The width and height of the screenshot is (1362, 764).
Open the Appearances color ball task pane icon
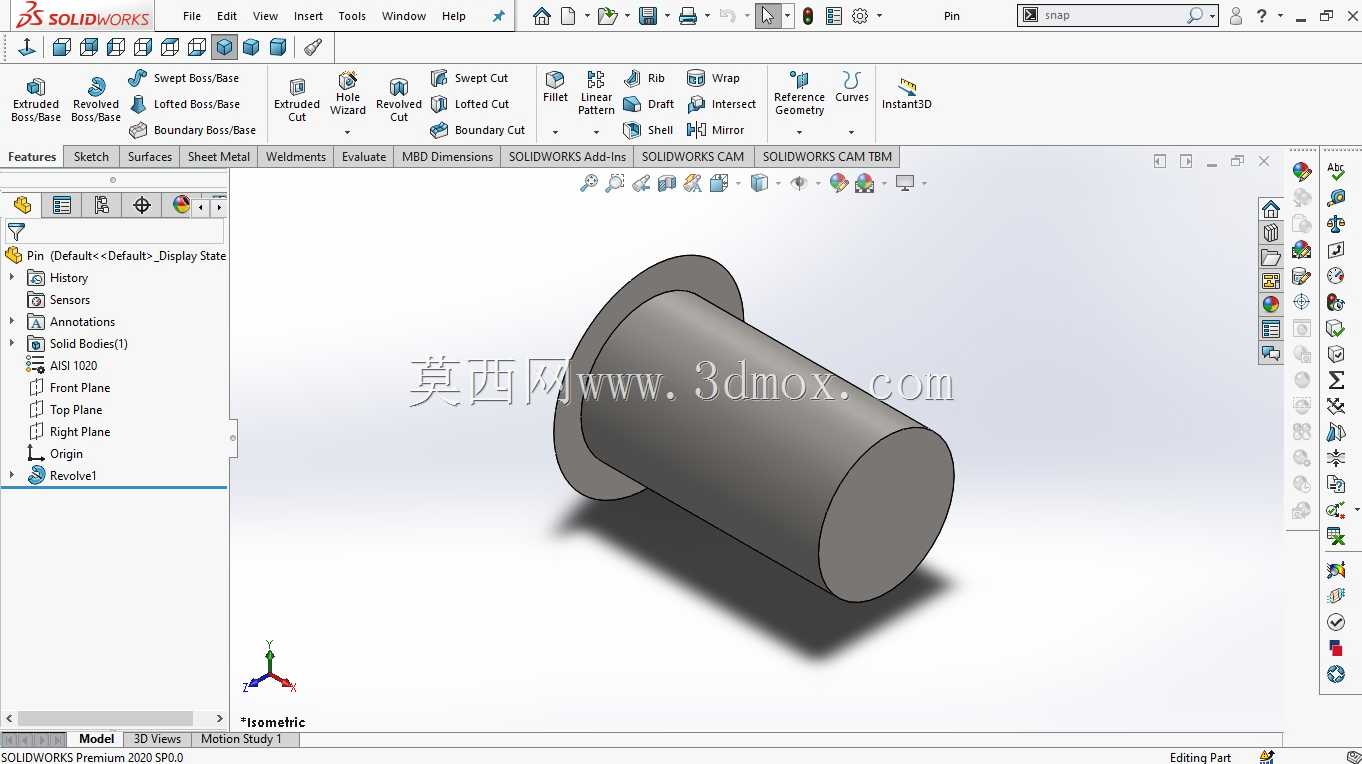pos(1271,304)
